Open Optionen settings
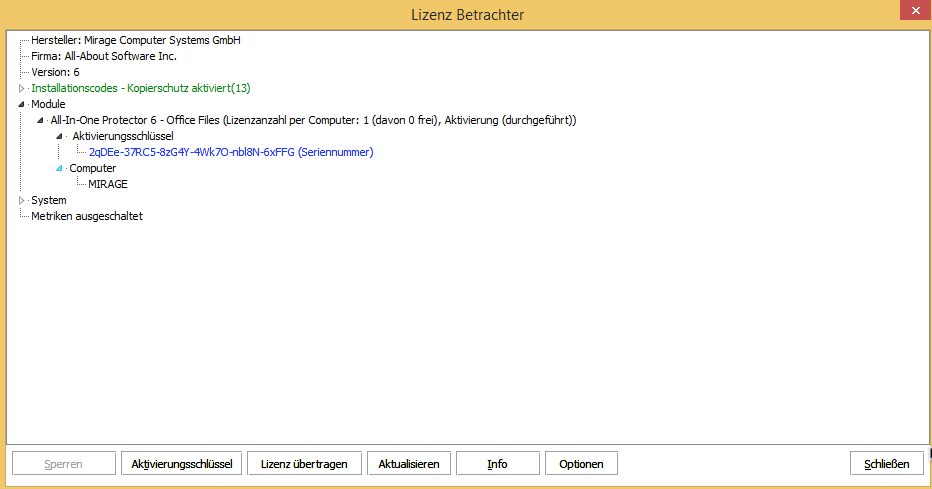 581,464
